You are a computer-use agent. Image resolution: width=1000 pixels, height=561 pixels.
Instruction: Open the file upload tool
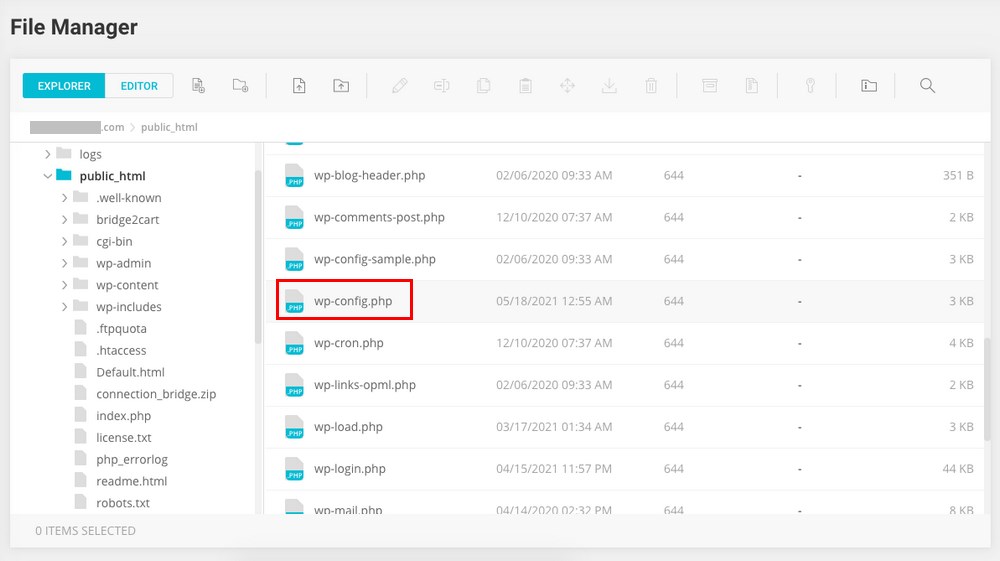pos(299,85)
